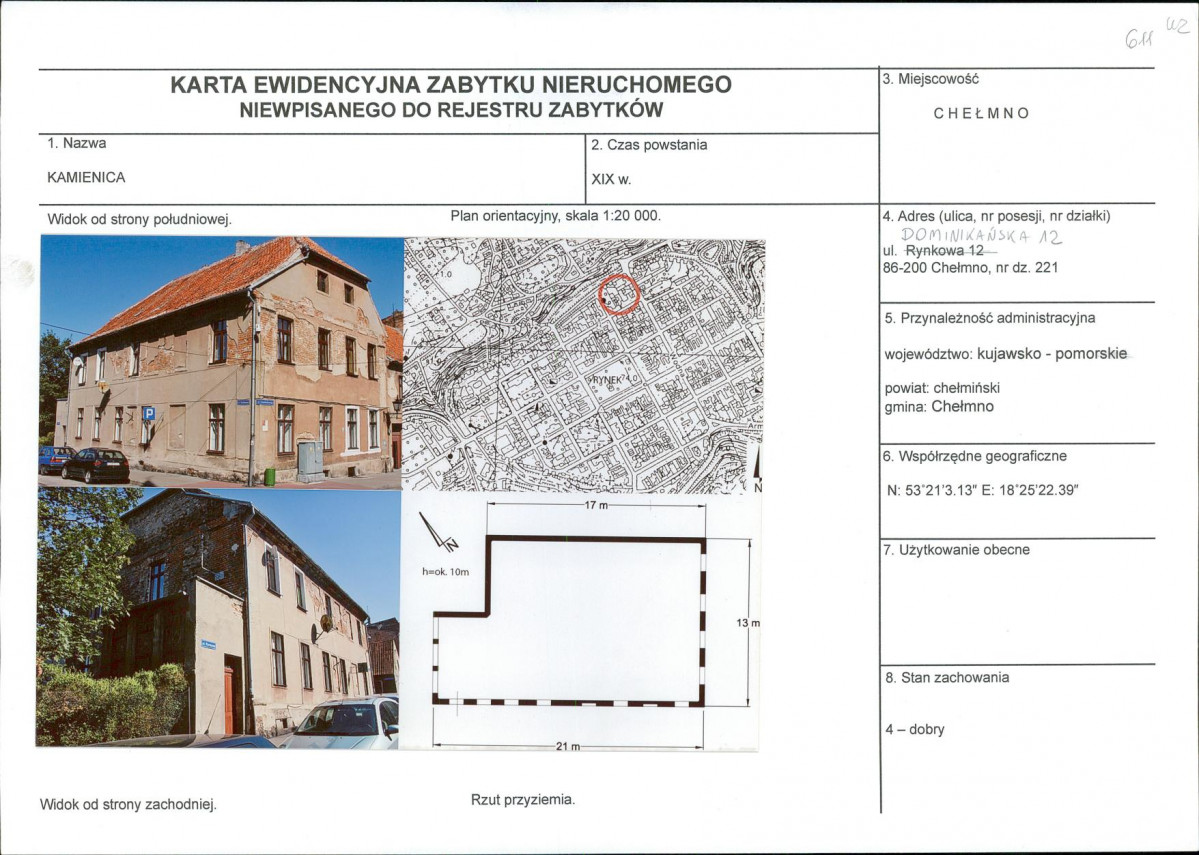The width and height of the screenshot is (1199, 855).
Task: Select '8. Stan zachowania' label
Action: (x=947, y=678)
